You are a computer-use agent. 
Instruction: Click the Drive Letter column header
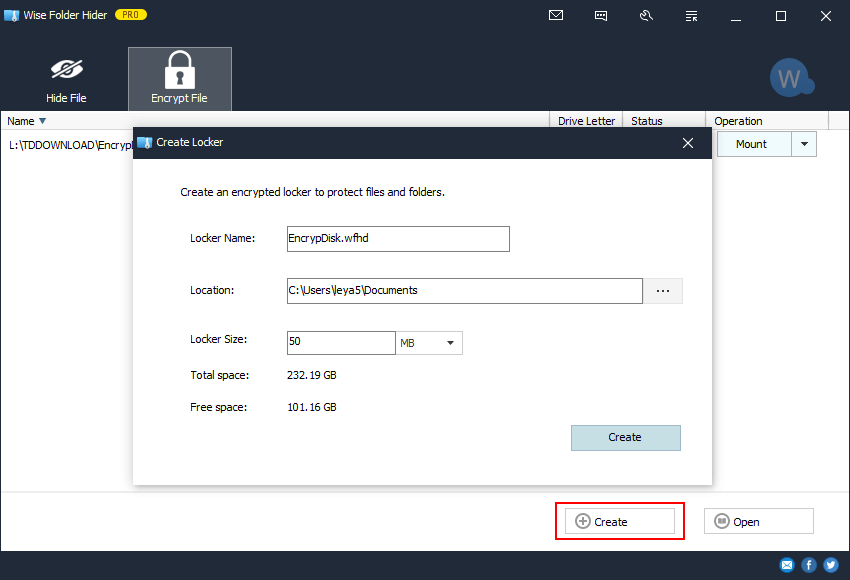click(x=586, y=121)
